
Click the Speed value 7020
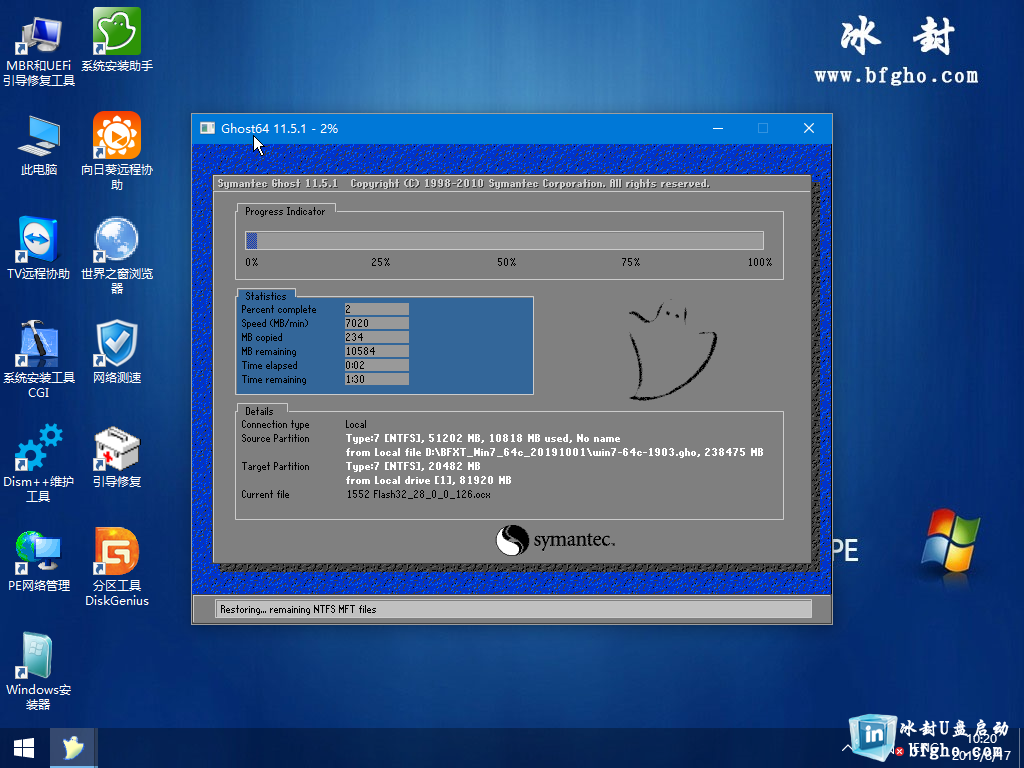pos(377,323)
